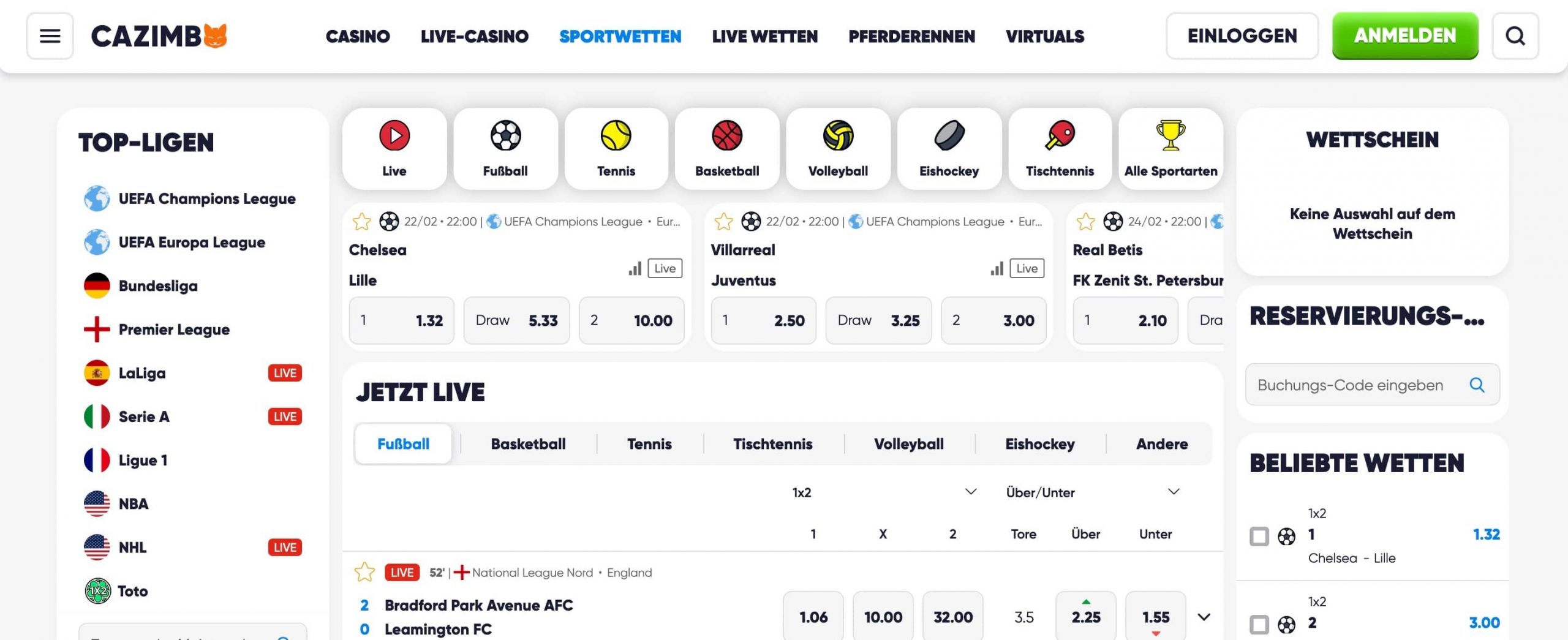Favorite the Bradford Park Avenue match star
This screenshot has height=640, width=1568.
[x=364, y=572]
